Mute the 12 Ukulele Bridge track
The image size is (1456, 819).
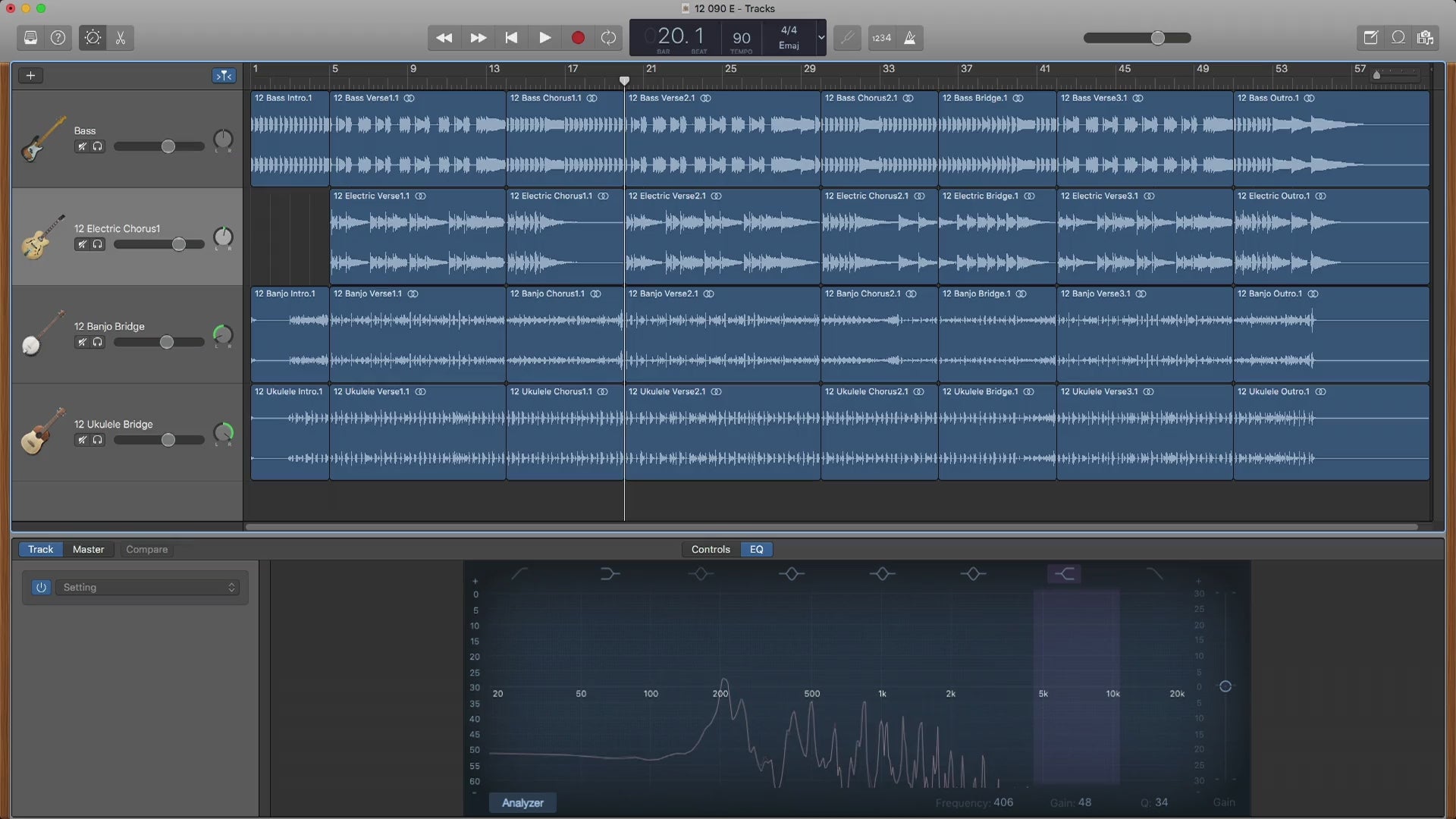pyautogui.click(x=82, y=440)
